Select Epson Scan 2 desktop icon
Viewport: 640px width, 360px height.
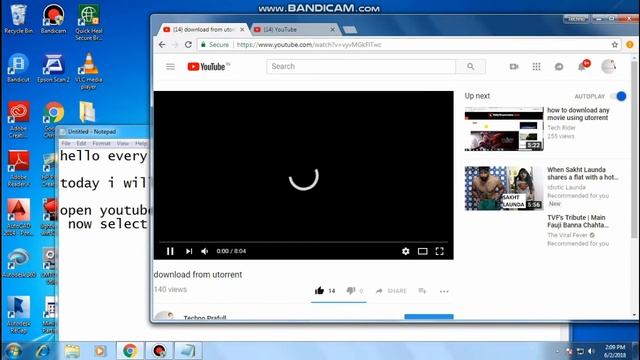(x=53, y=68)
